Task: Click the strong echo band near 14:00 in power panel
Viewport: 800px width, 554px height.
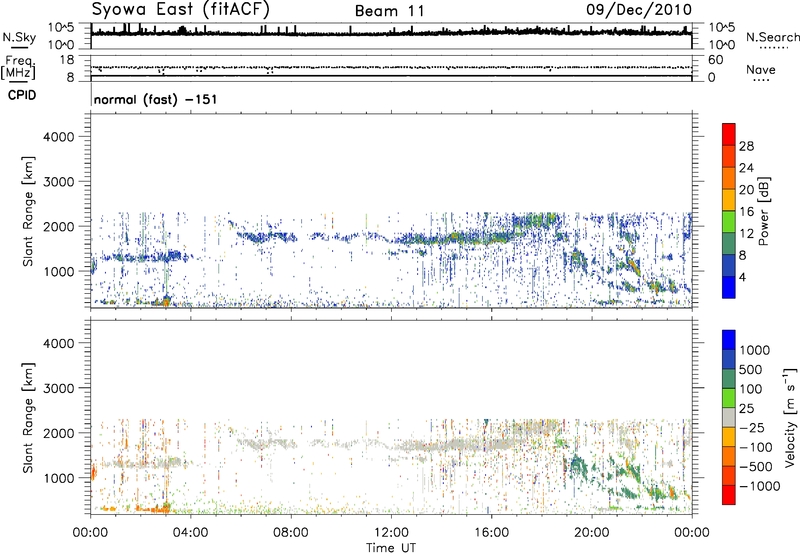Action: 454,237
